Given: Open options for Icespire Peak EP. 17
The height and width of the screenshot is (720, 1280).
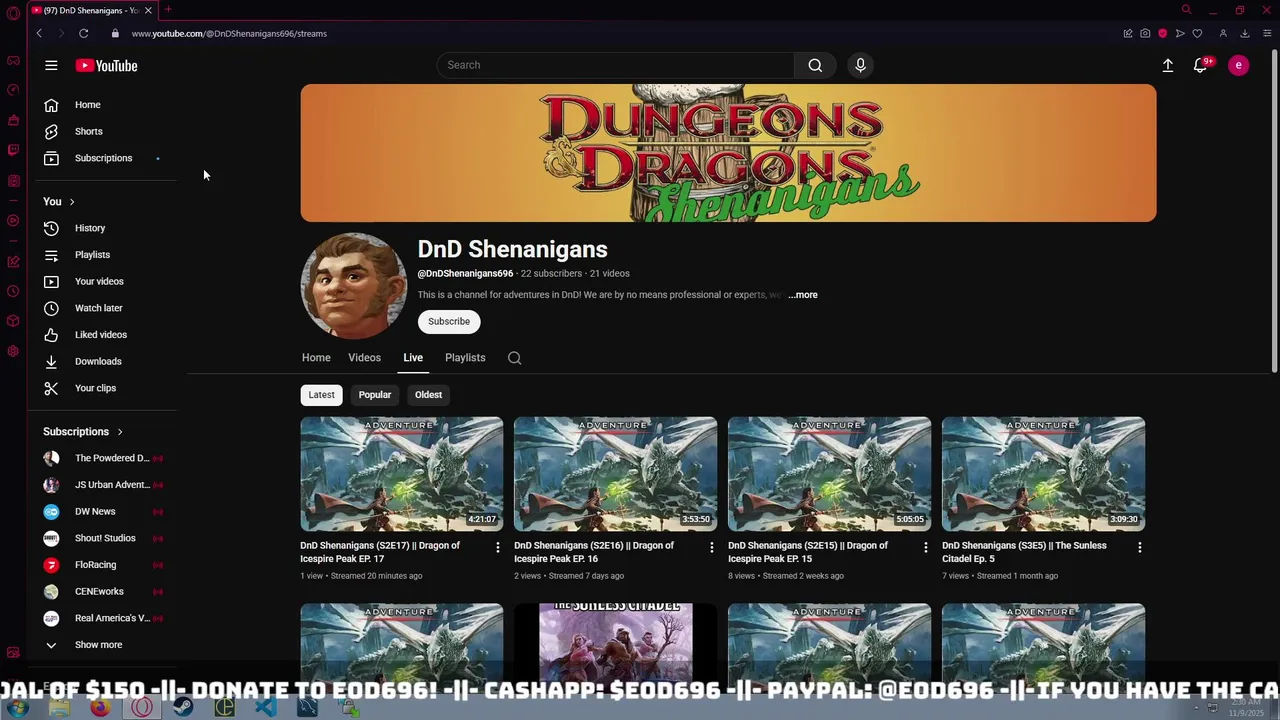Looking at the screenshot, I should 498,547.
